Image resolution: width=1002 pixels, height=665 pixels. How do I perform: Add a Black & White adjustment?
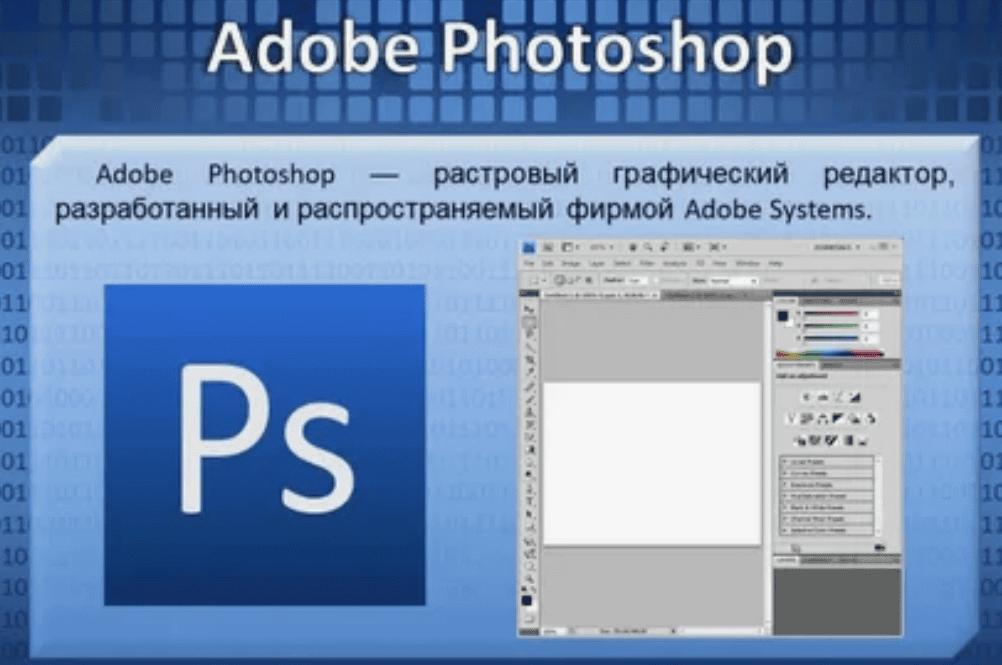point(838,419)
